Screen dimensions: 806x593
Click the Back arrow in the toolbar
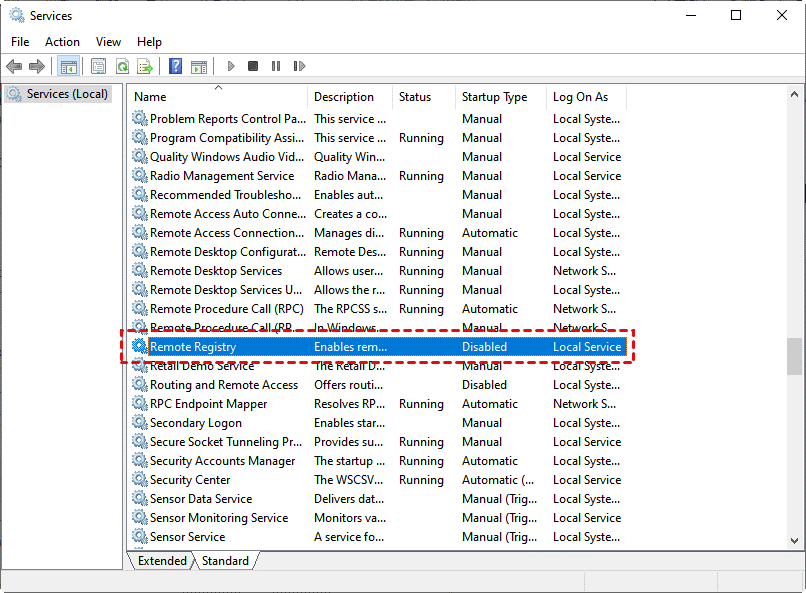[14, 66]
